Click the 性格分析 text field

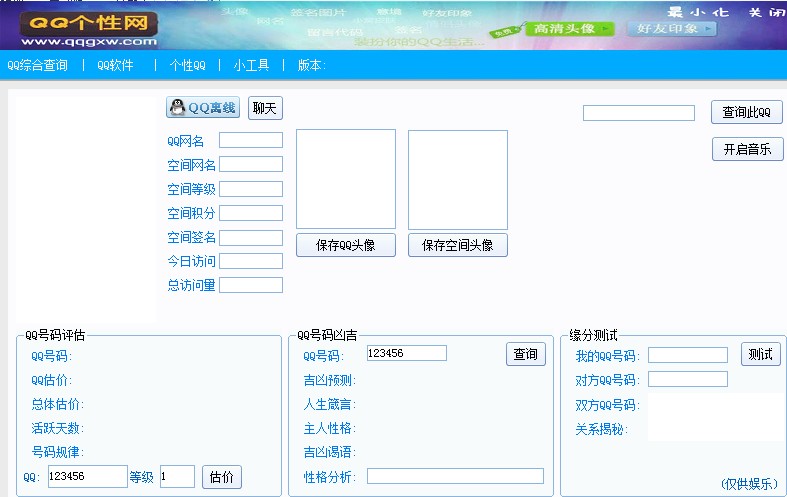pos(455,476)
